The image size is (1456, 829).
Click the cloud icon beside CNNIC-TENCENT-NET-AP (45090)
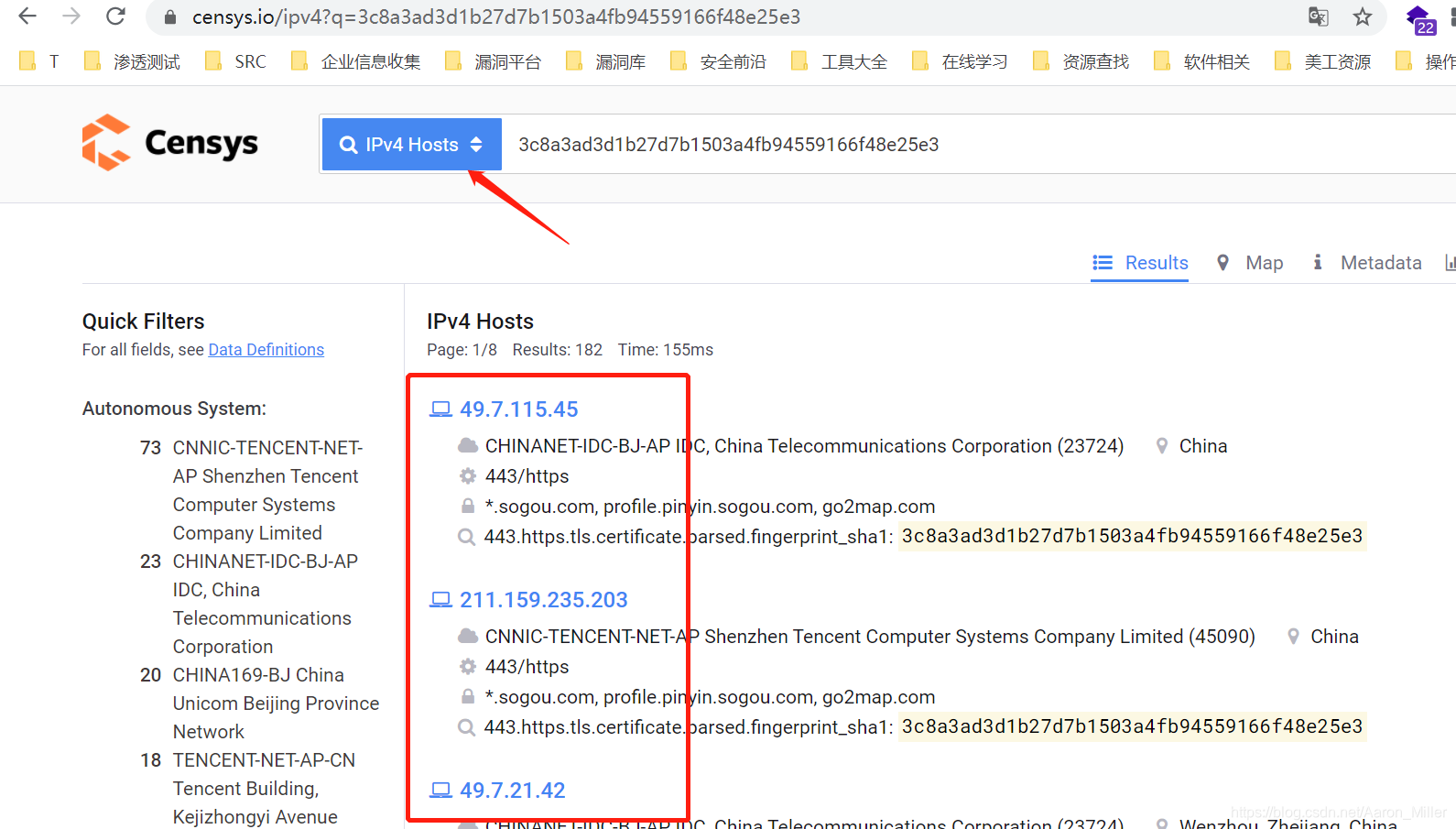468,637
